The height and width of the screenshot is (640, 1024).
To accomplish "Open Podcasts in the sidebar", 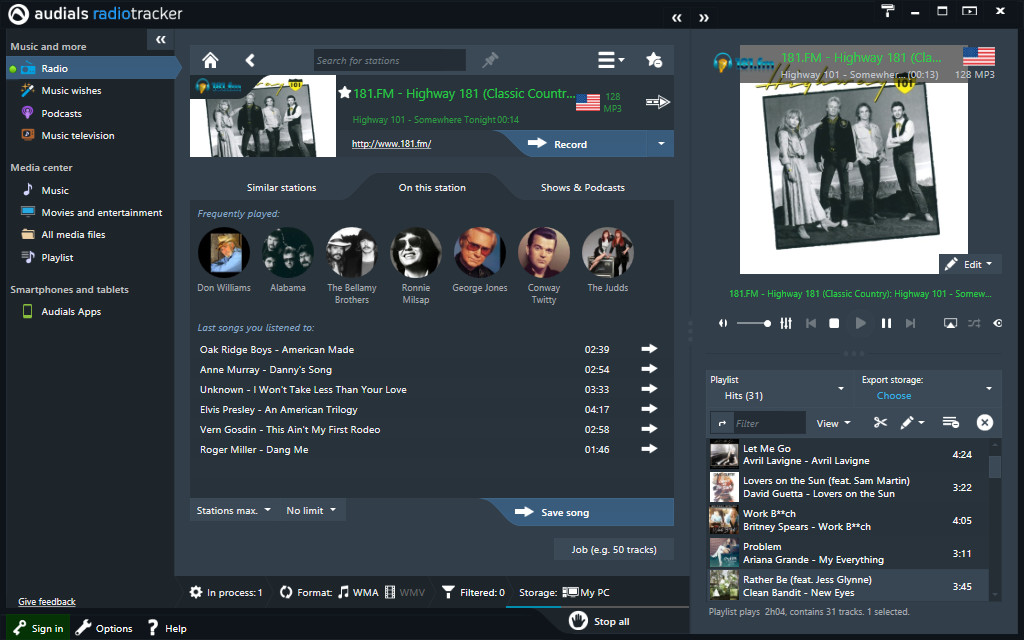I will pyautogui.click(x=61, y=113).
